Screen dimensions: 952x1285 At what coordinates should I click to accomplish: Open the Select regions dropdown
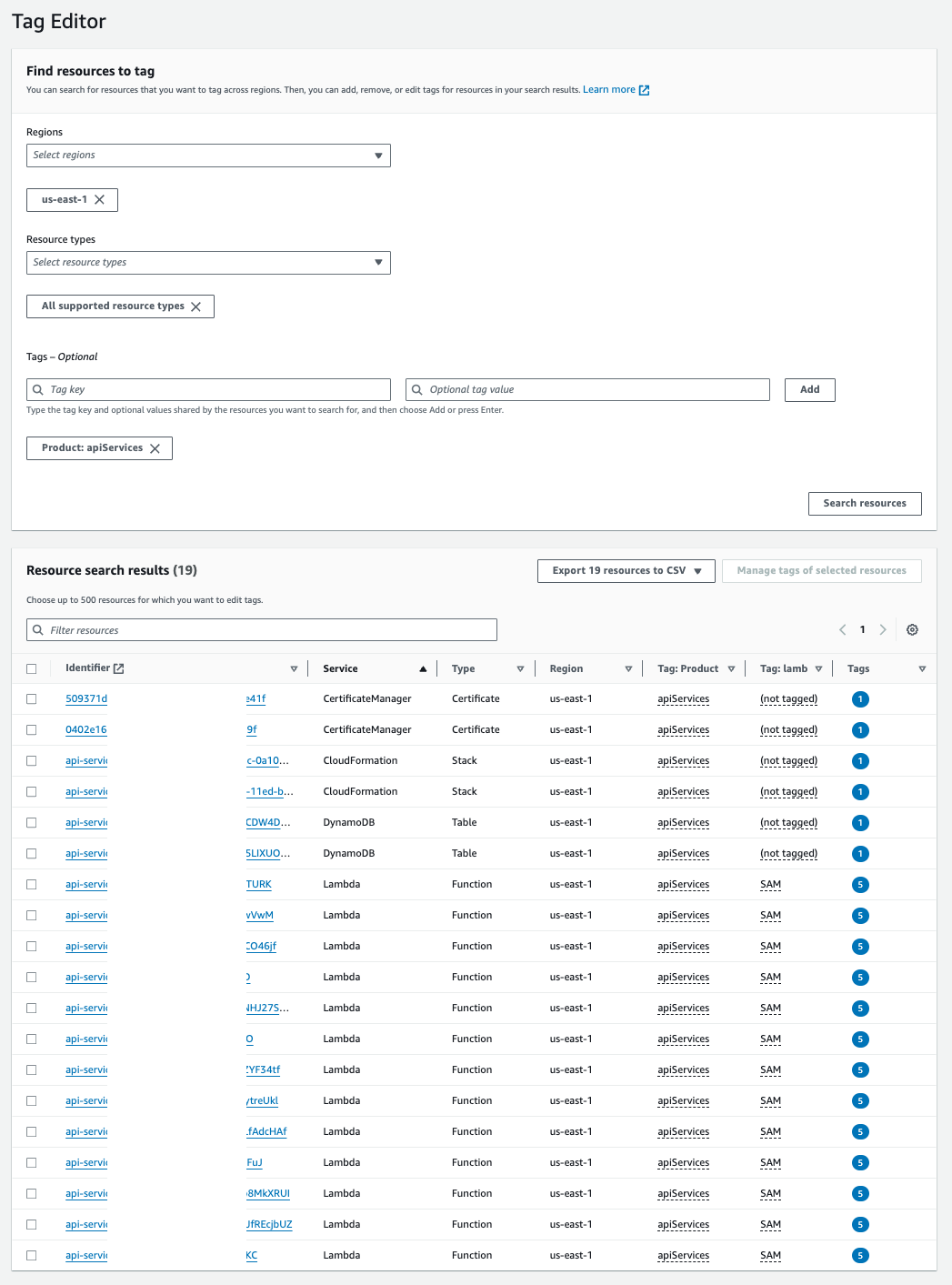(x=208, y=155)
